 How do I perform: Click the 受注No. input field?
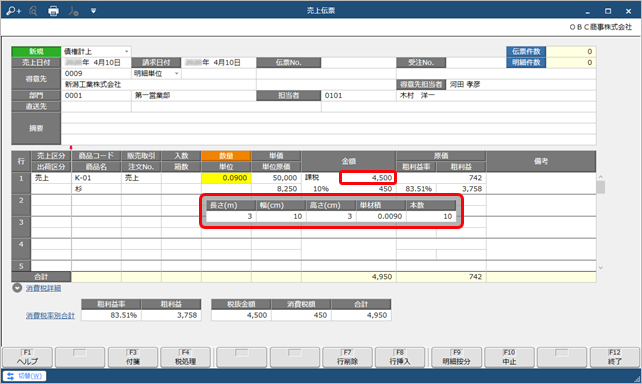(475, 63)
